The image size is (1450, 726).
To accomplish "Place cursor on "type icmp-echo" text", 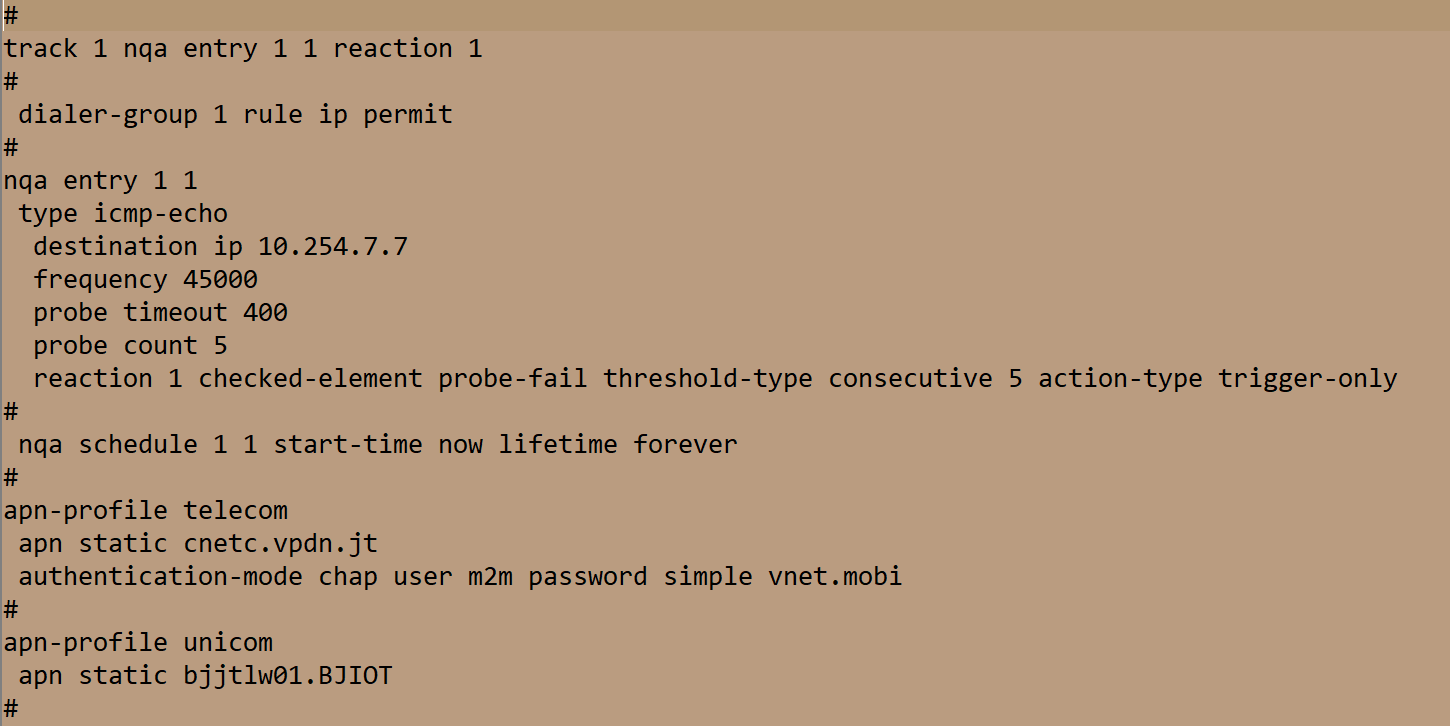I will [x=123, y=214].
